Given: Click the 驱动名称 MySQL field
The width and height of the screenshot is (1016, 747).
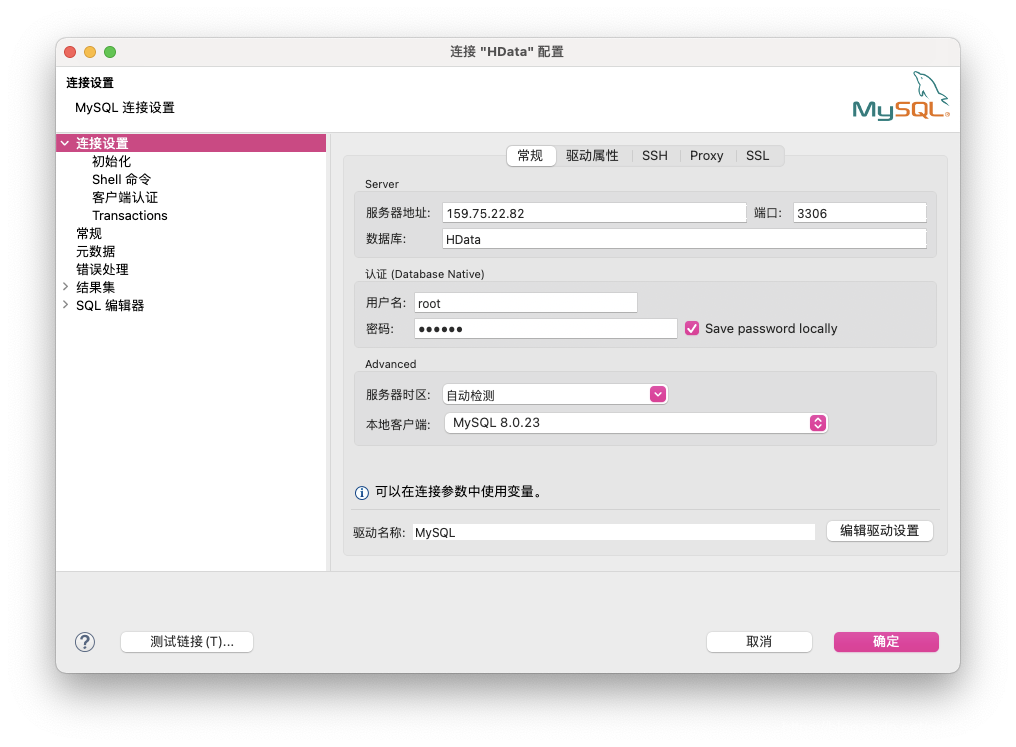Looking at the screenshot, I should pos(614,533).
